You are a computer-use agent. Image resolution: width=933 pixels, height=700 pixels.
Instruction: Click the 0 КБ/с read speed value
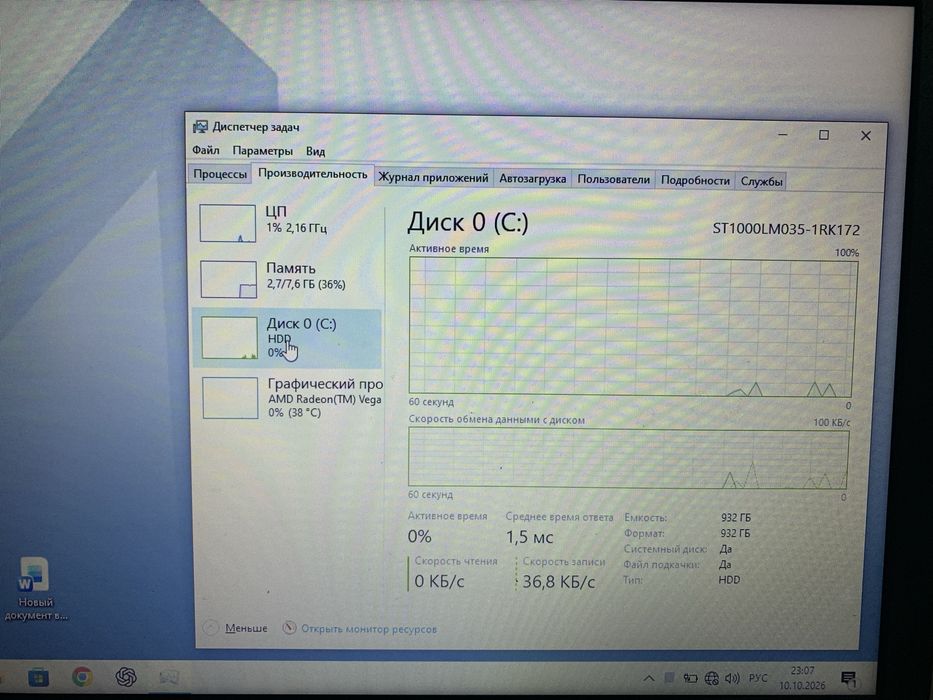pyautogui.click(x=439, y=581)
